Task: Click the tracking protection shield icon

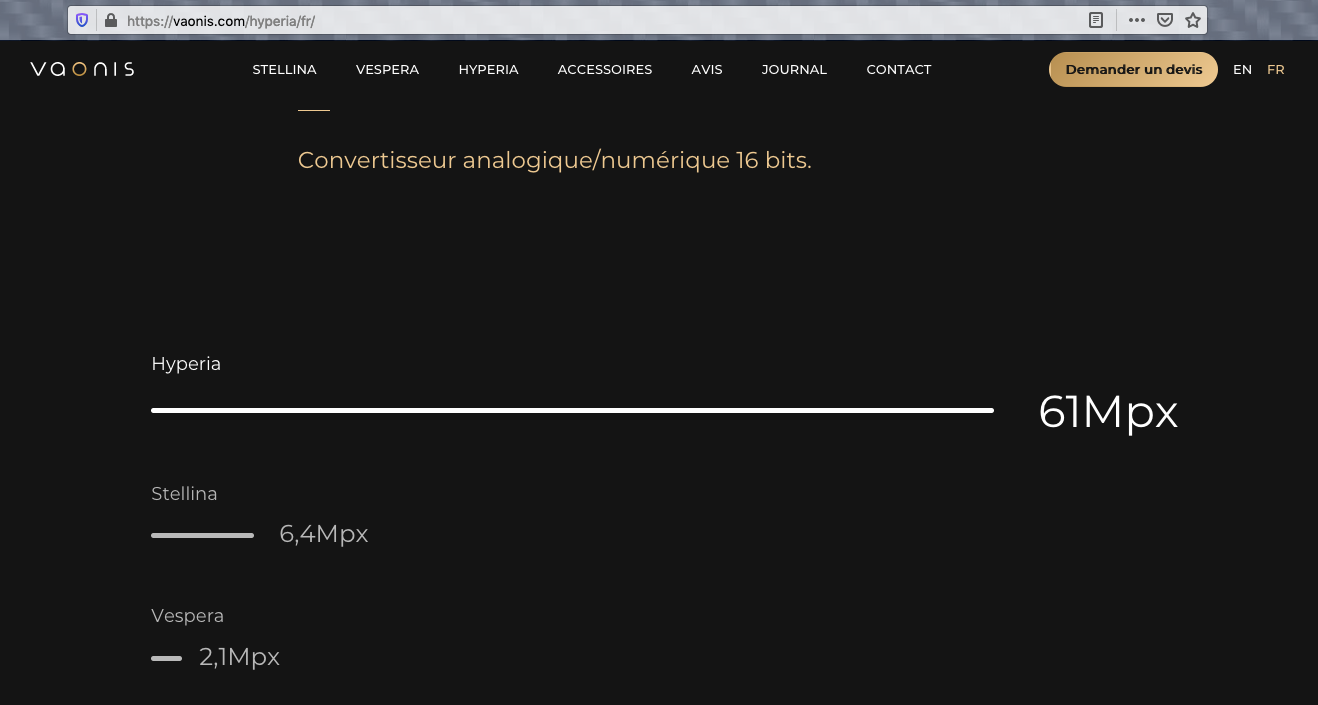Action: coord(83,20)
